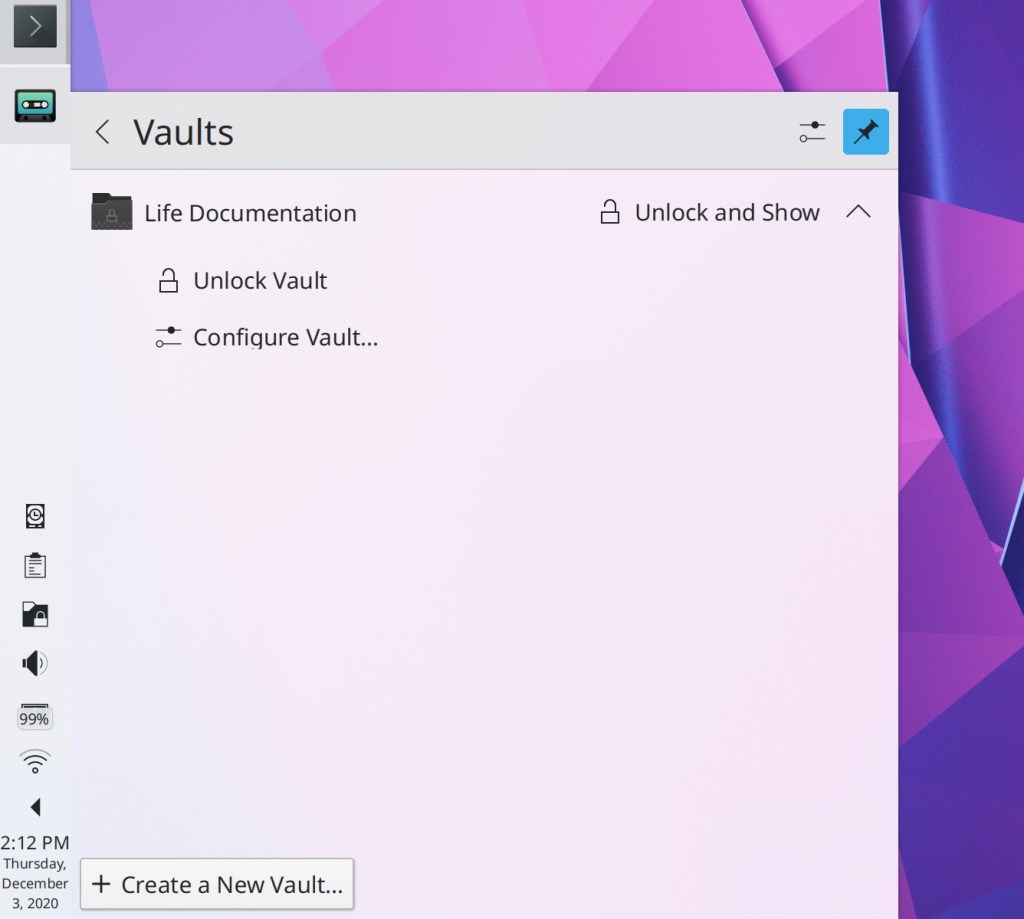The width and height of the screenshot is (1024, 919).
Task: Collapse the Life Documentation vault options
Action: [x=858, y=212]
